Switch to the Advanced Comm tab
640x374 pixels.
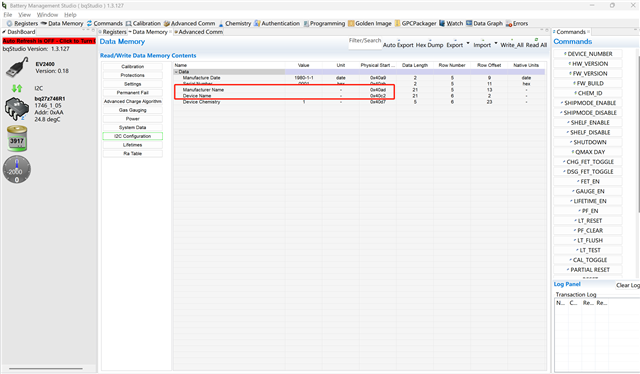point(198,32)
